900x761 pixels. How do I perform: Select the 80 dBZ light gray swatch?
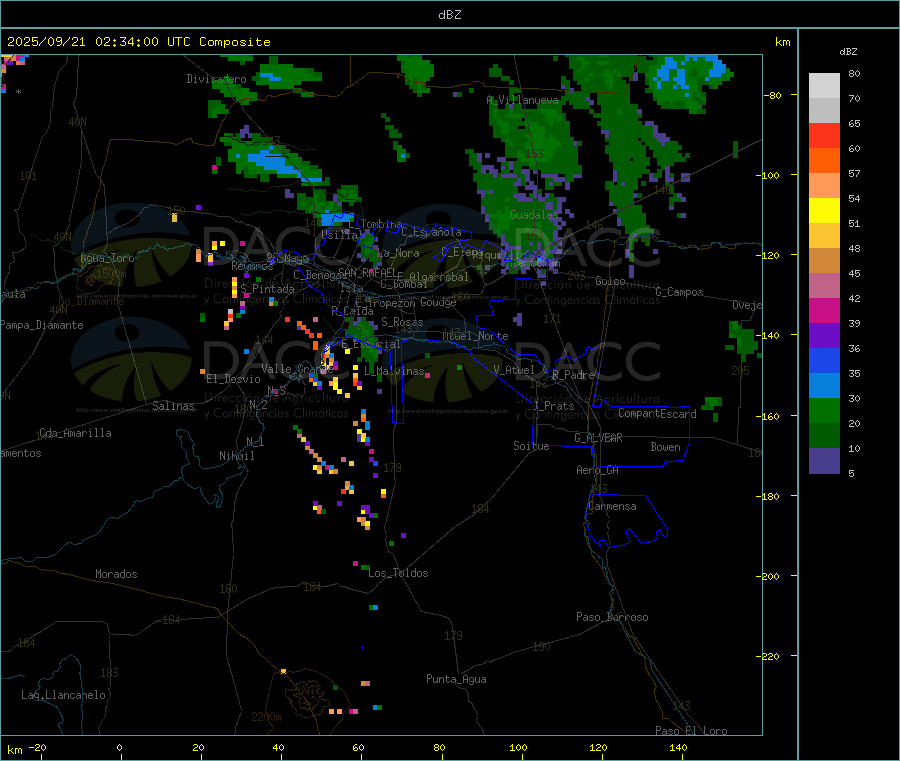pos(824,86)
